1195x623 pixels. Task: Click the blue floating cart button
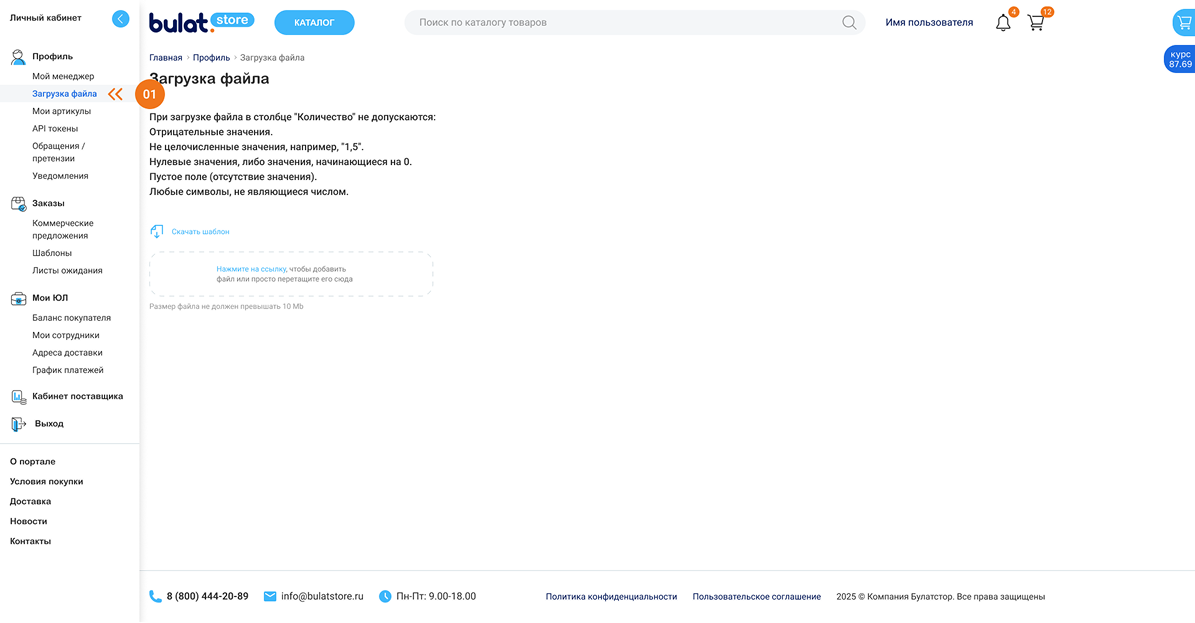point(1183,23)
